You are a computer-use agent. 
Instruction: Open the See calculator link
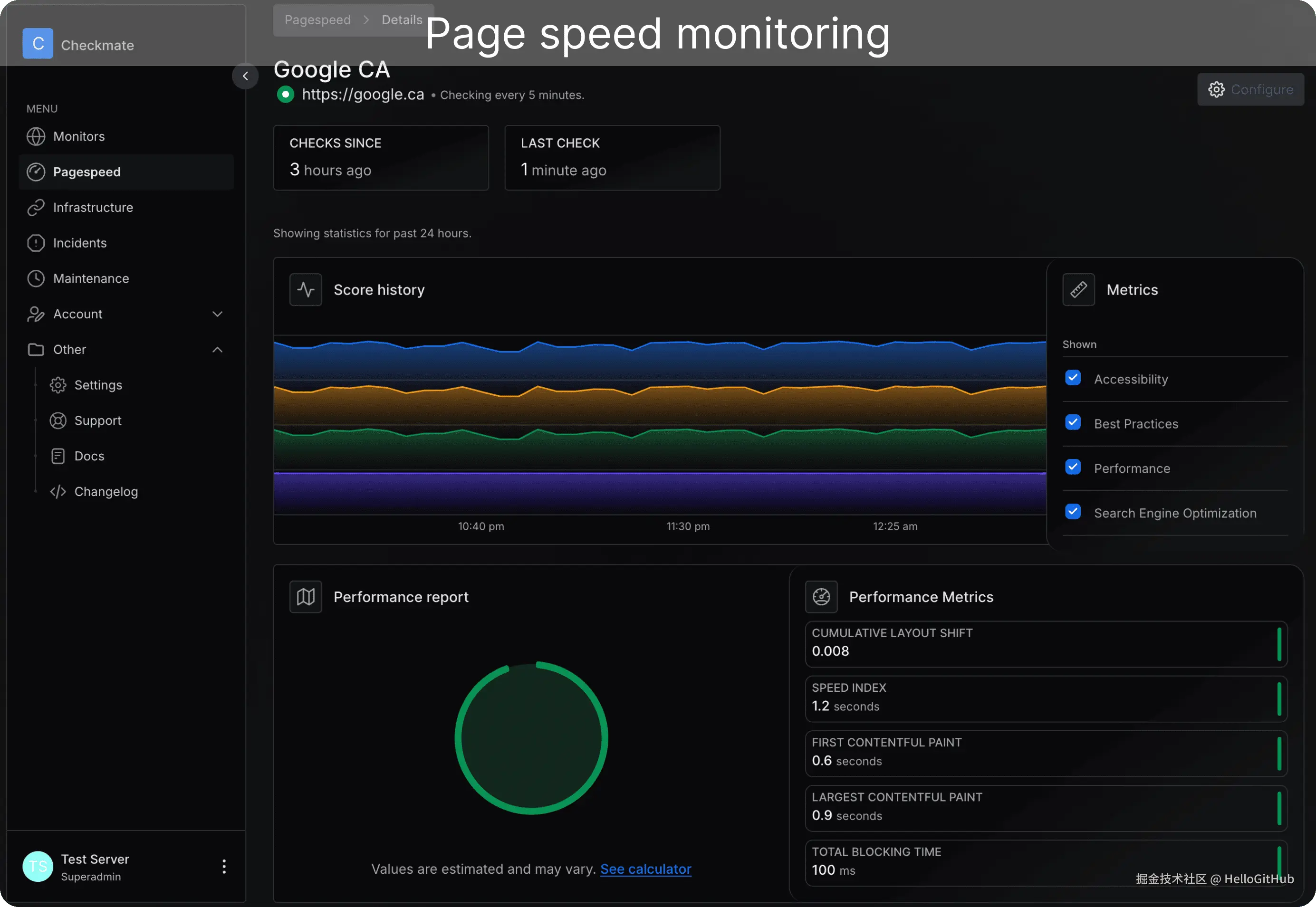pos(645,869)
